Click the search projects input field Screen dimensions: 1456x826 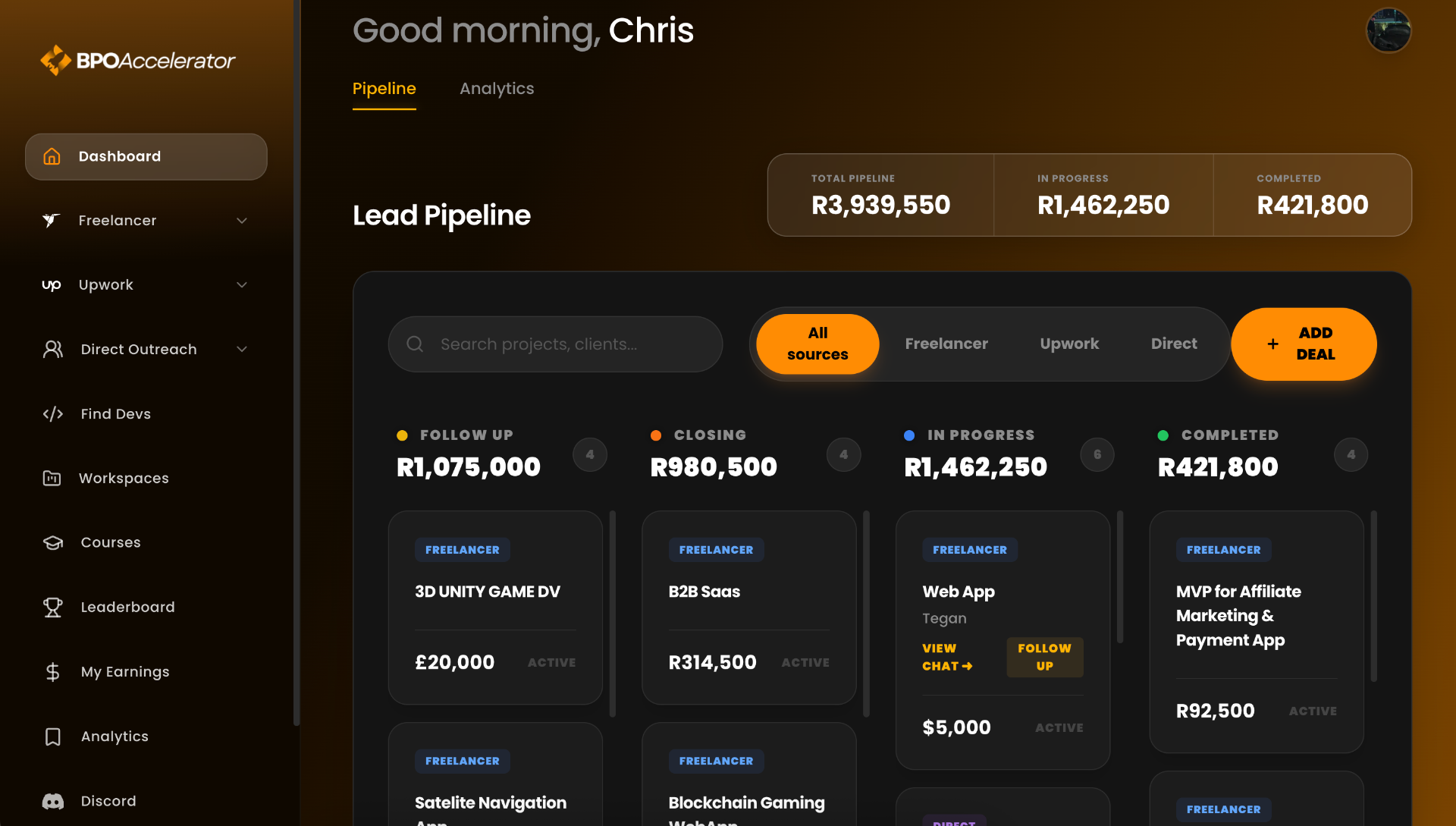pyautogui.click(x=555, y=344)
